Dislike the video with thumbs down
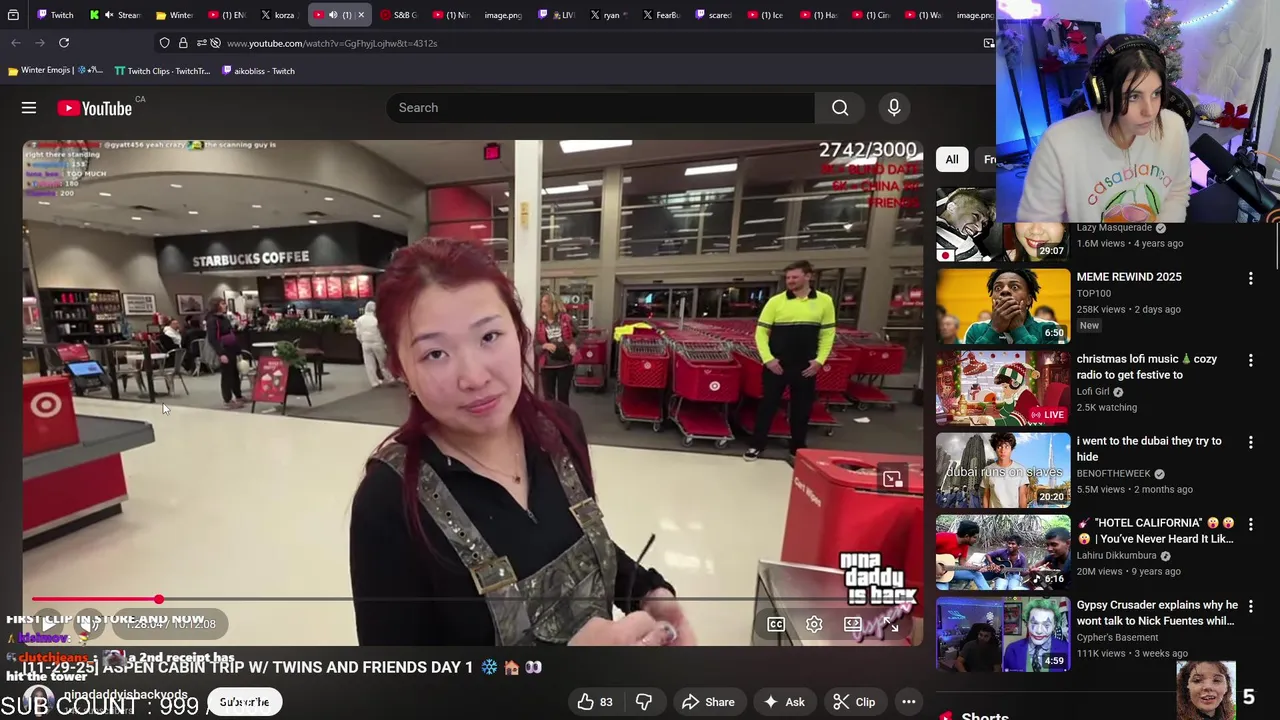The height and width of the screenshot is (720, 1280). (x=644, y=702)
